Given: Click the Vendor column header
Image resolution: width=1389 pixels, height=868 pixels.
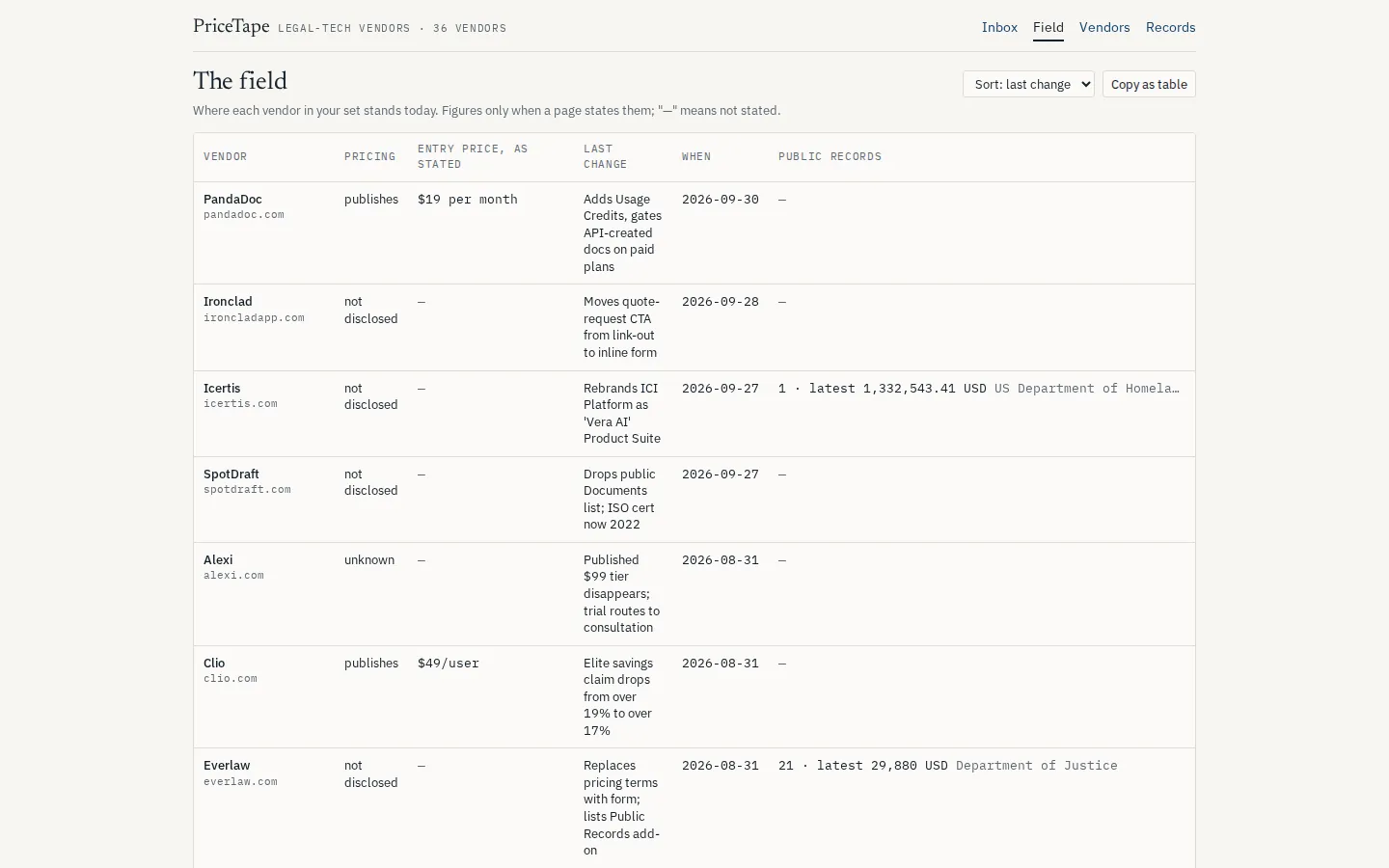Looking at the screenshot, I should click(x=226, y=156).
